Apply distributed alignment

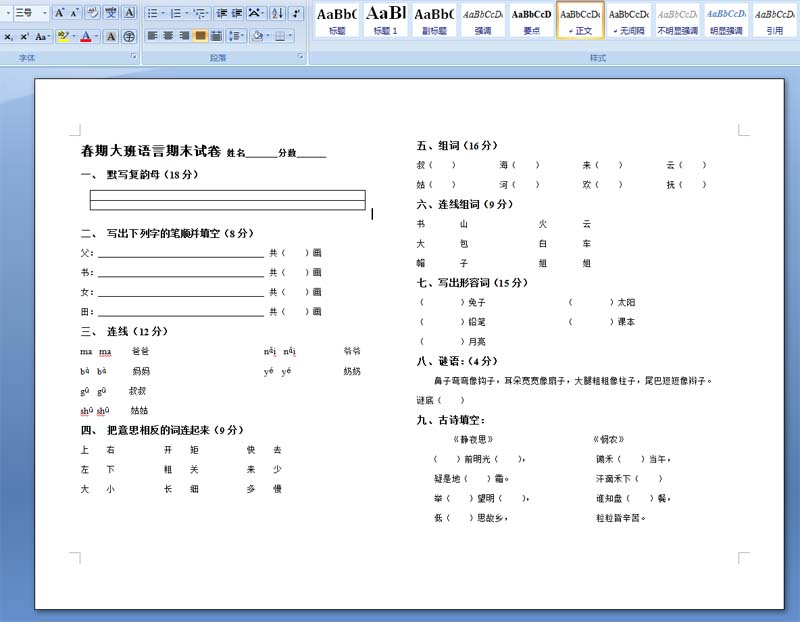[x=216, y=36]
